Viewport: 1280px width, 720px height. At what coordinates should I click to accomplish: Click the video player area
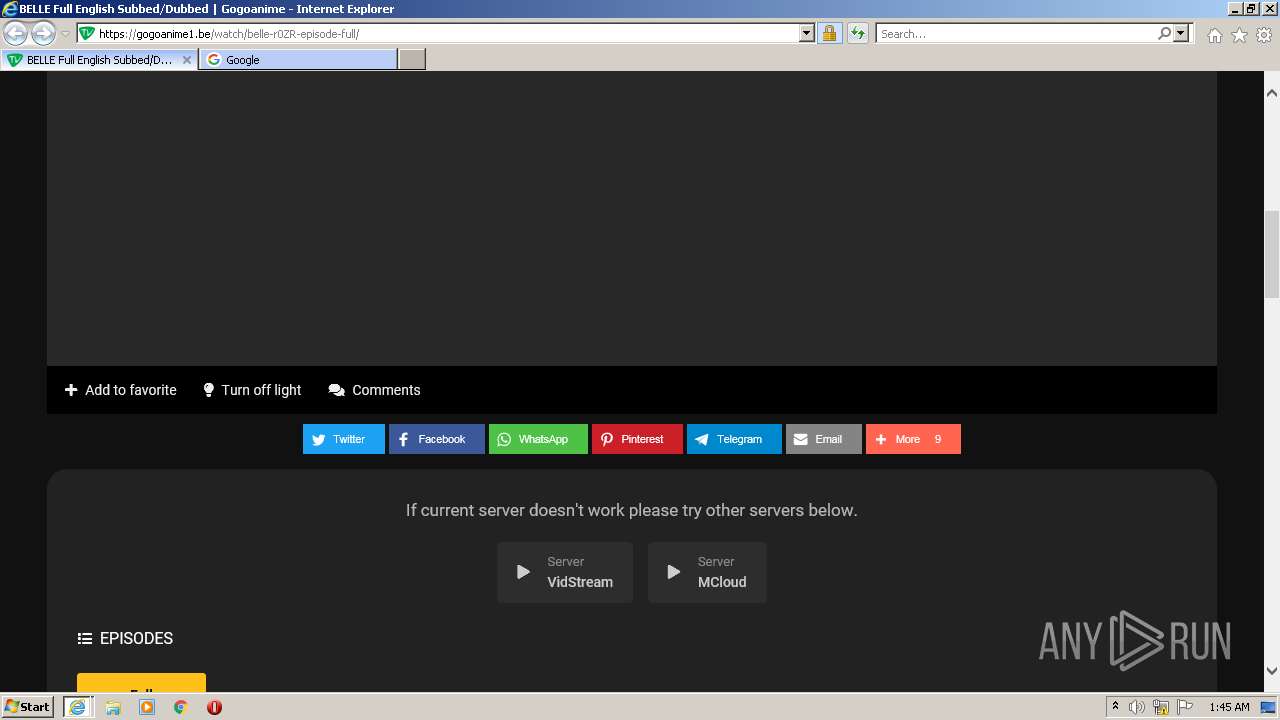coord(632,219)
